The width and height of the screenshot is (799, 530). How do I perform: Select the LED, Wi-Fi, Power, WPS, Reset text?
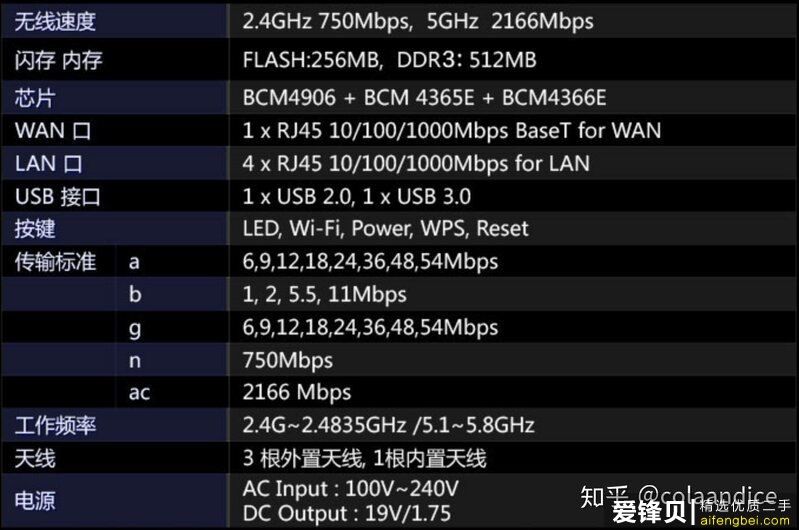(x=385, y=229)
